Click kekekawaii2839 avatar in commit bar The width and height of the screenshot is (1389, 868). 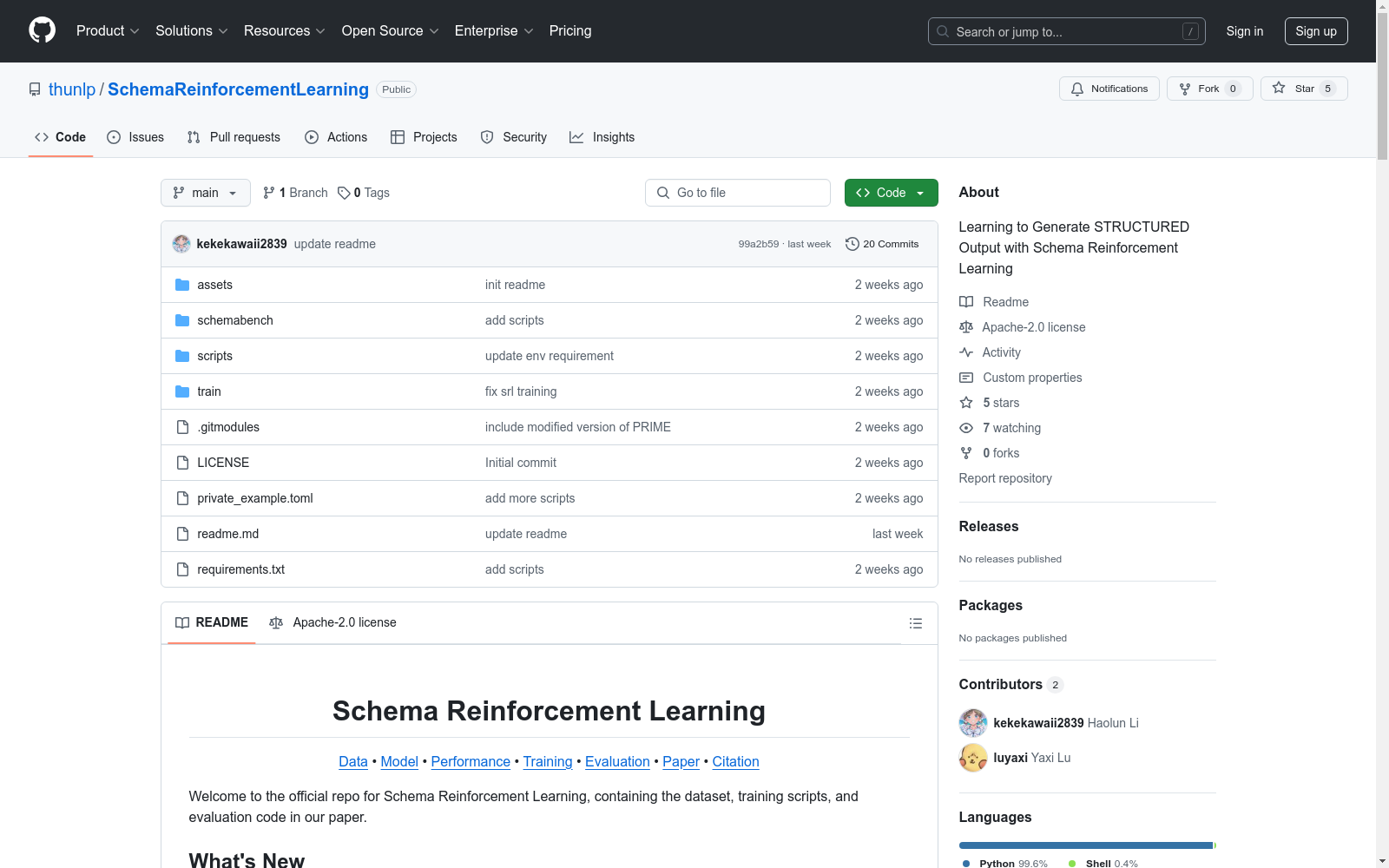coord(181,244)
